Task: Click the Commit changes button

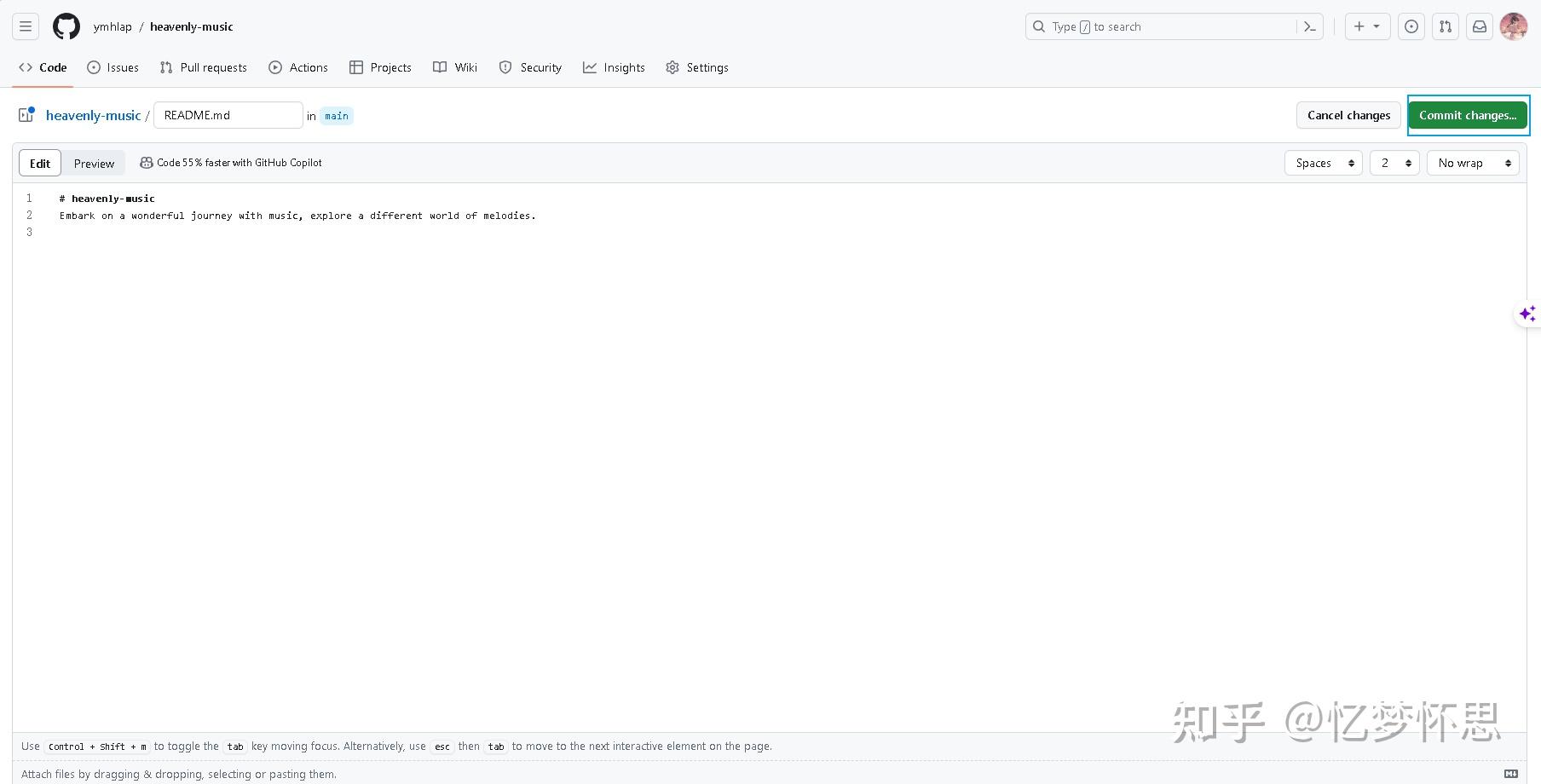Action: point(1468,115)
